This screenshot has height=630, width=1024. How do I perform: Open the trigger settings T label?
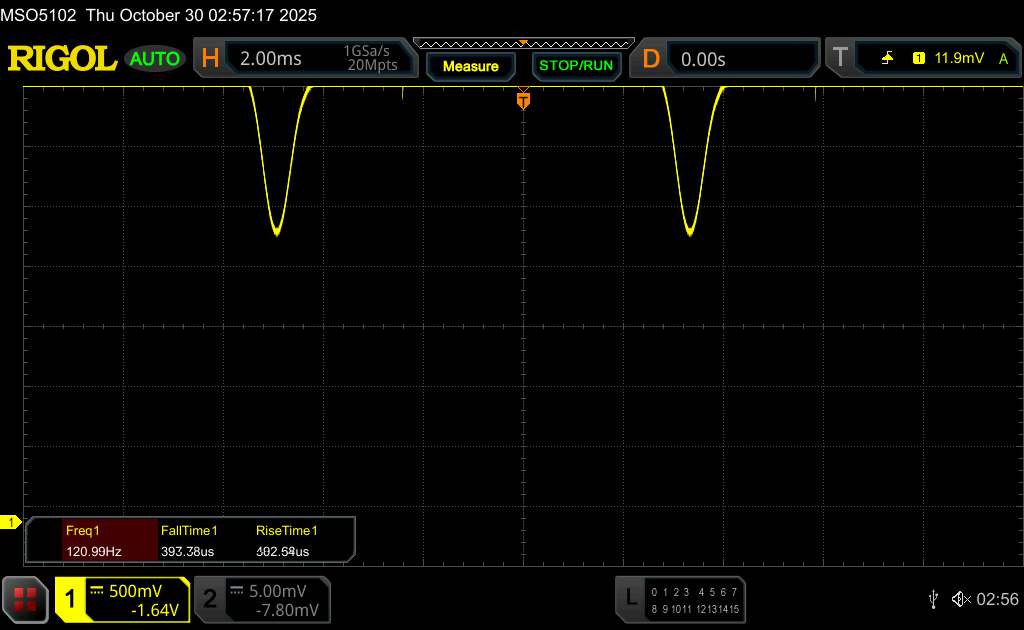(841, 59)
